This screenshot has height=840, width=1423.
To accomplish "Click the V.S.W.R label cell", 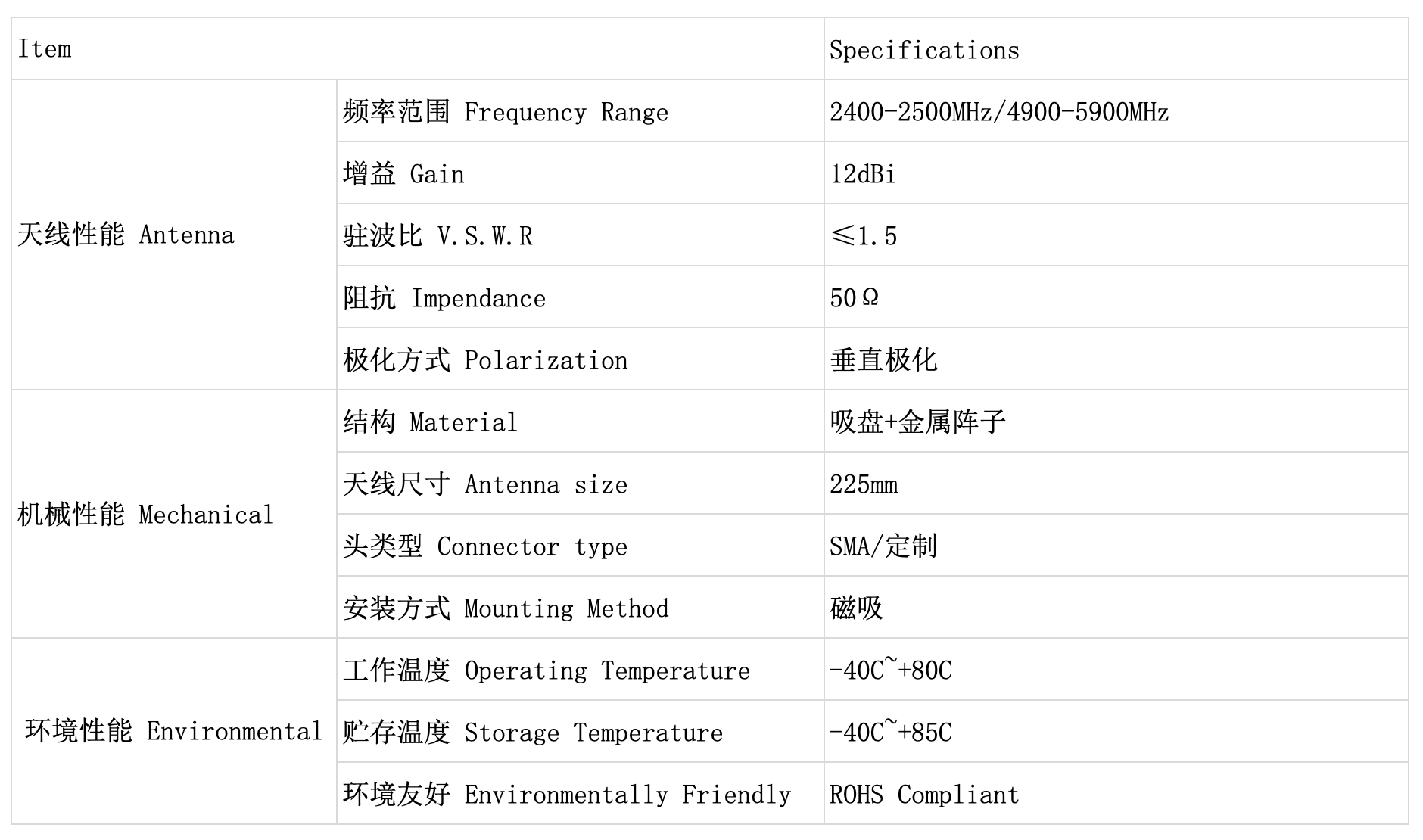I will [x=581, y=235].
